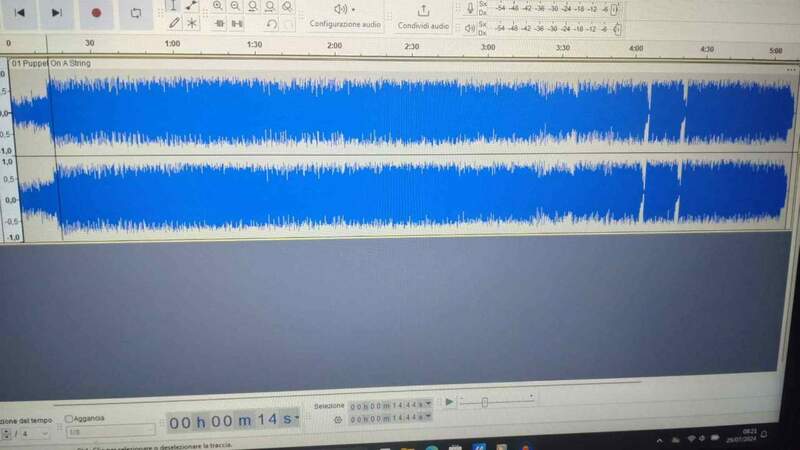
Task: Adjust the playback level meter slider
Action: tap(617, 29)
